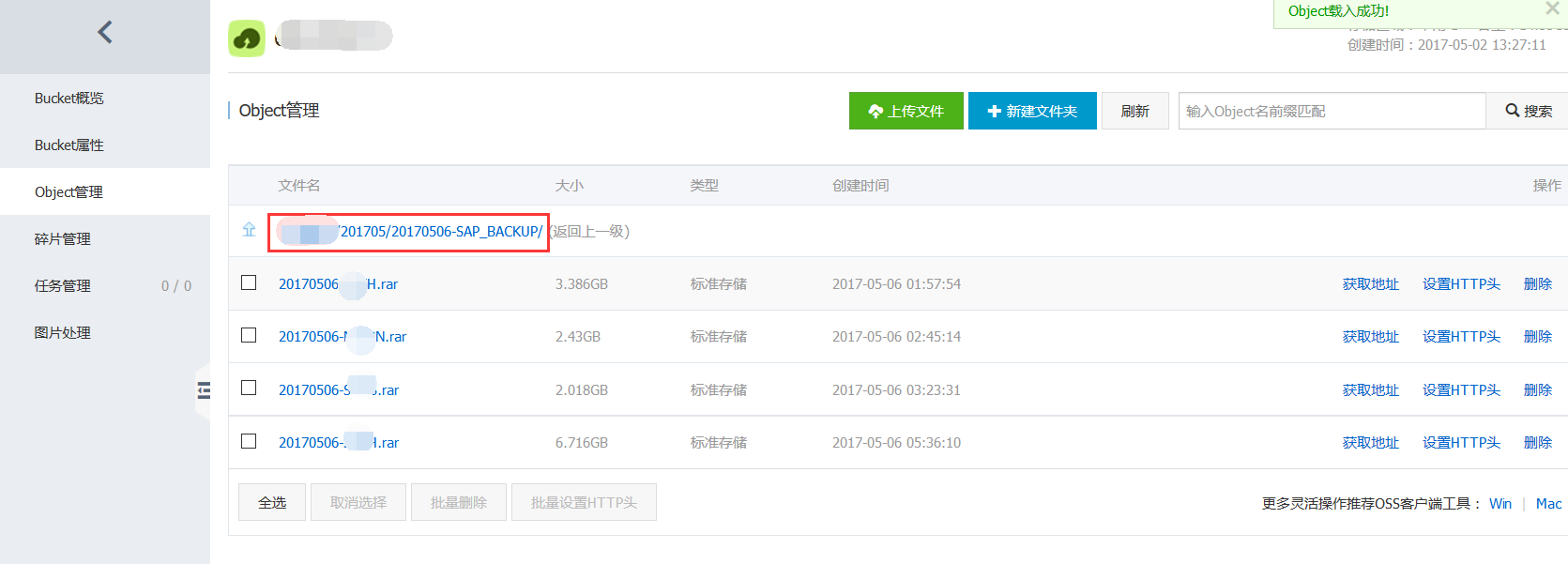The height and width of the screenshot is (564, 1568).
Task: Click the 批量删除 button
Action: [459, 502]
